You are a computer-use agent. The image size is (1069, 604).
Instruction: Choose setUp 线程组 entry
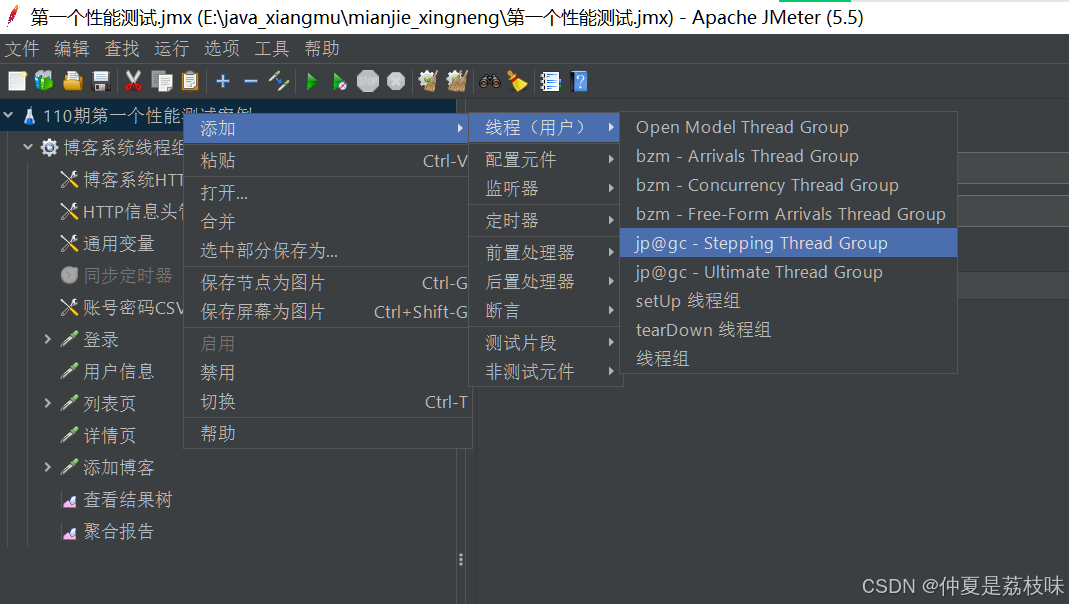pyautogui.click(x=789, y=301)
